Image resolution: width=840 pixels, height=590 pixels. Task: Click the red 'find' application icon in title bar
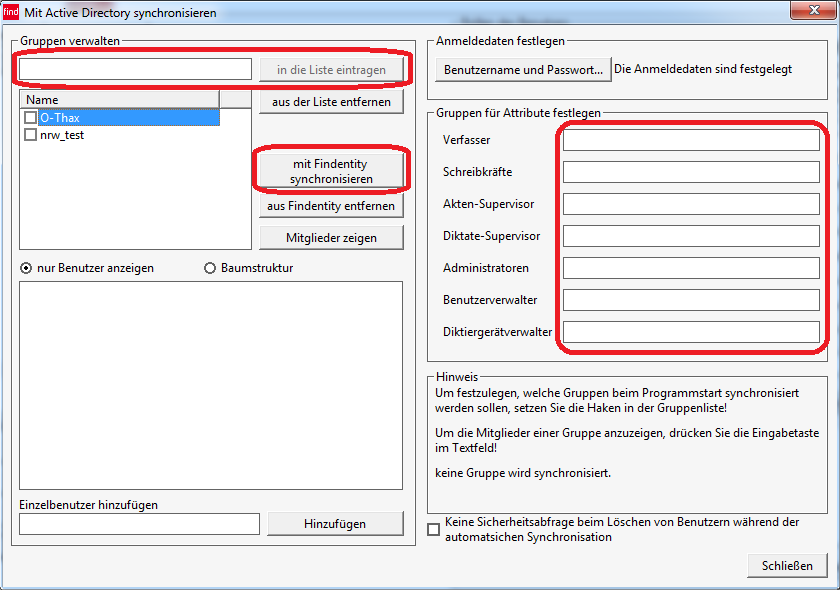pyautogui.click(x=11, y=12)
